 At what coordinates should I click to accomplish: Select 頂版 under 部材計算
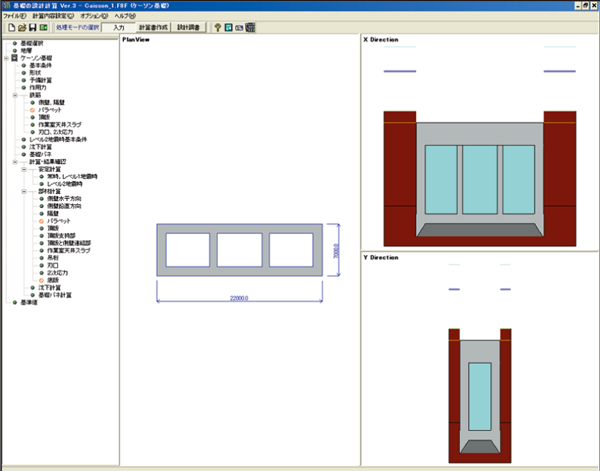click(x=53, y=228)
